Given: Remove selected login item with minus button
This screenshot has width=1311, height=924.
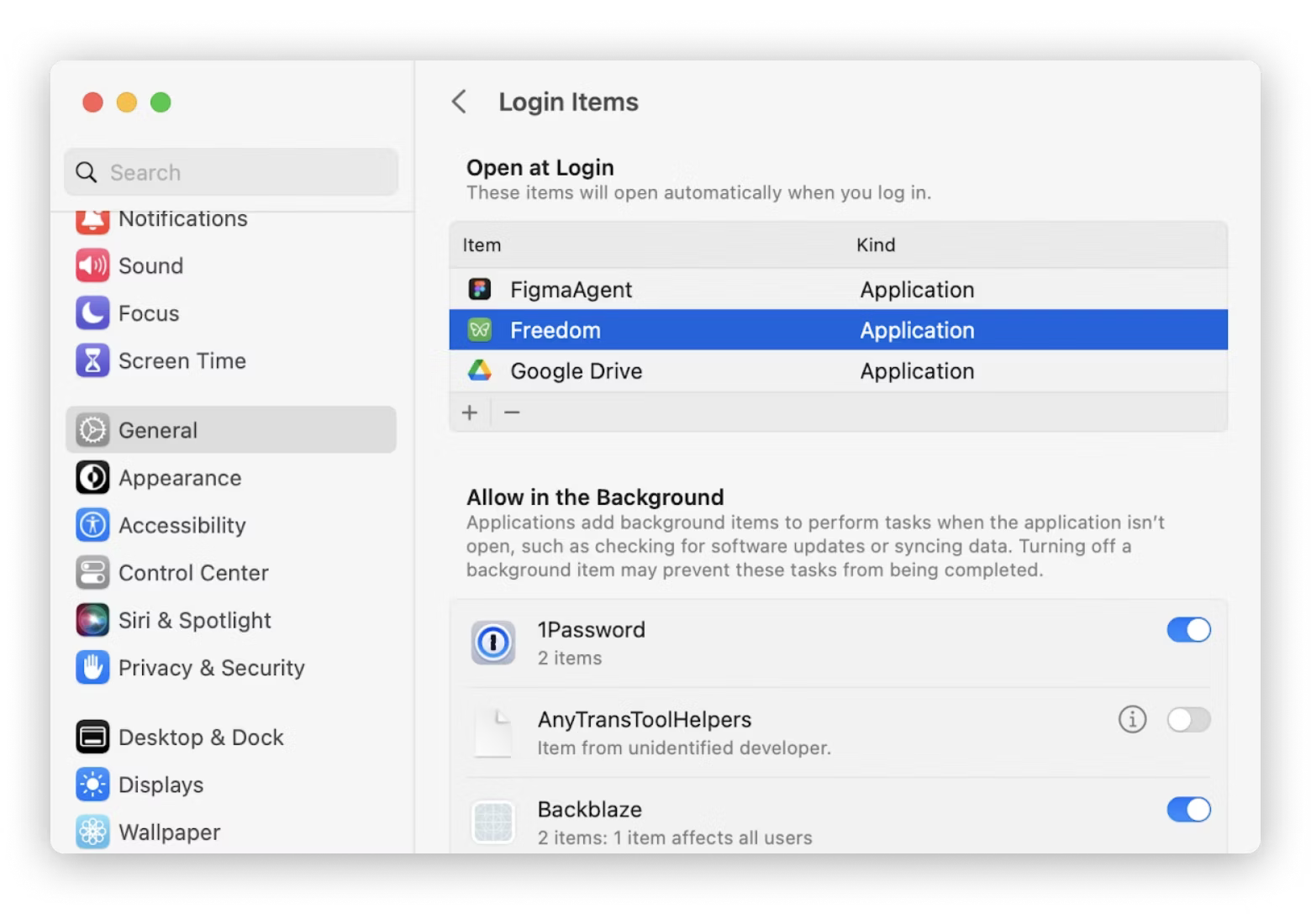Looking at the screenshot, I should click(x=512, y=412).
